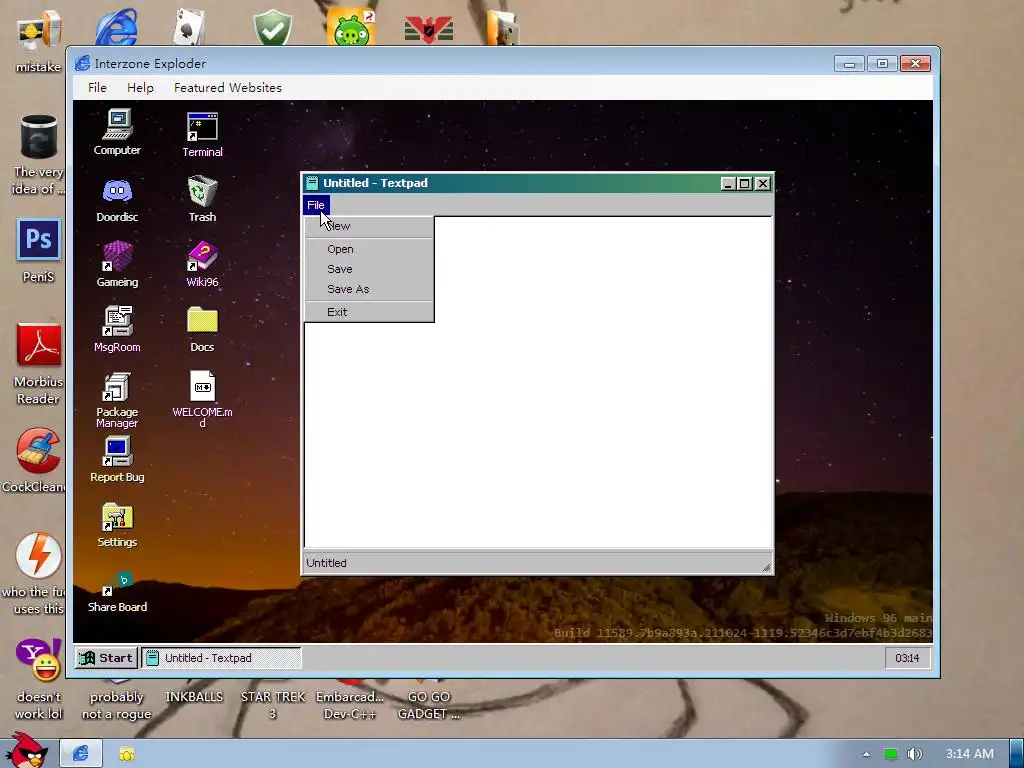Screen dimensions: 1024x768
Task: Click the Show desktop strip in taskbar
Action: point(1017,754)
